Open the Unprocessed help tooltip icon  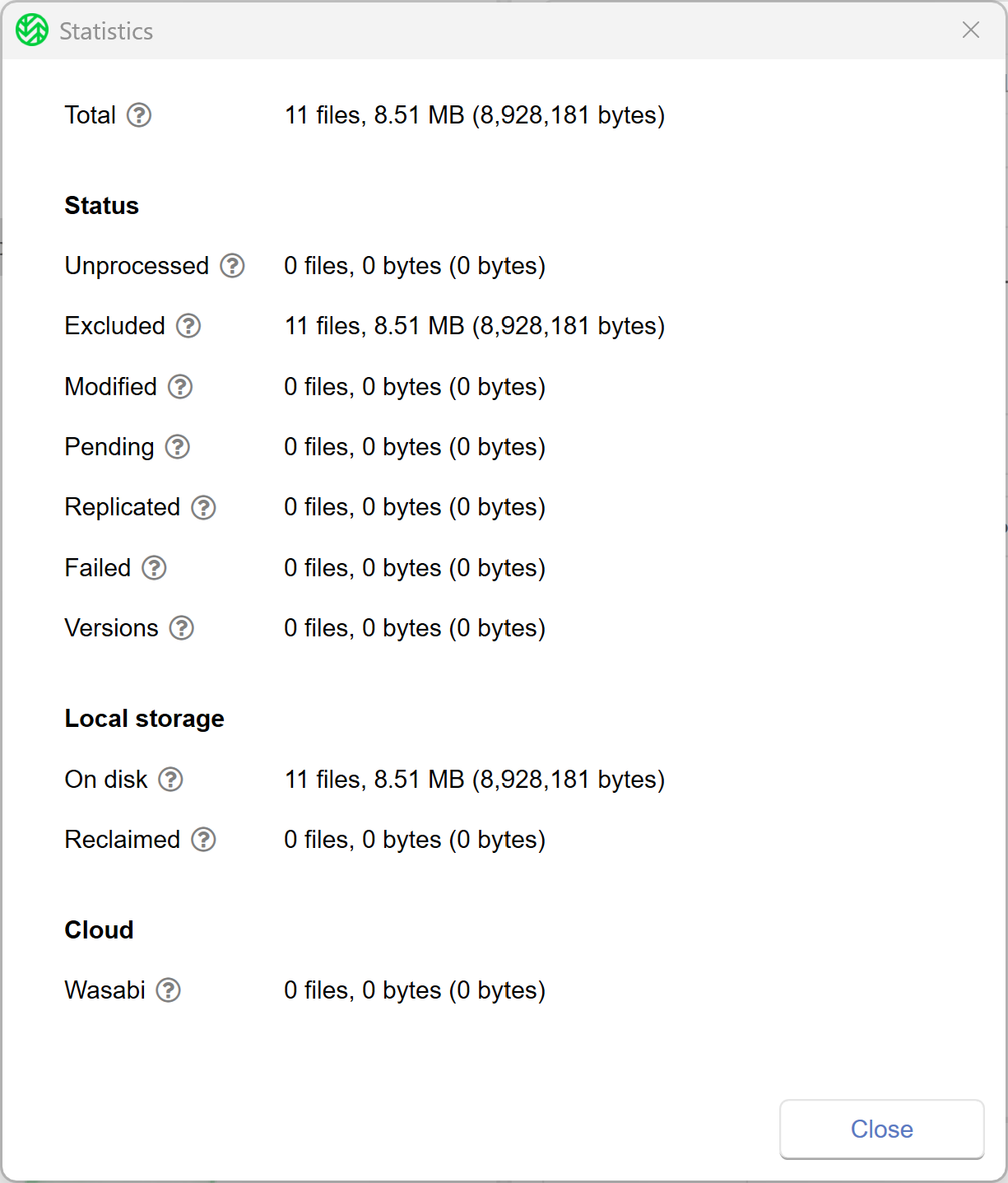click(x=233, y=266)
